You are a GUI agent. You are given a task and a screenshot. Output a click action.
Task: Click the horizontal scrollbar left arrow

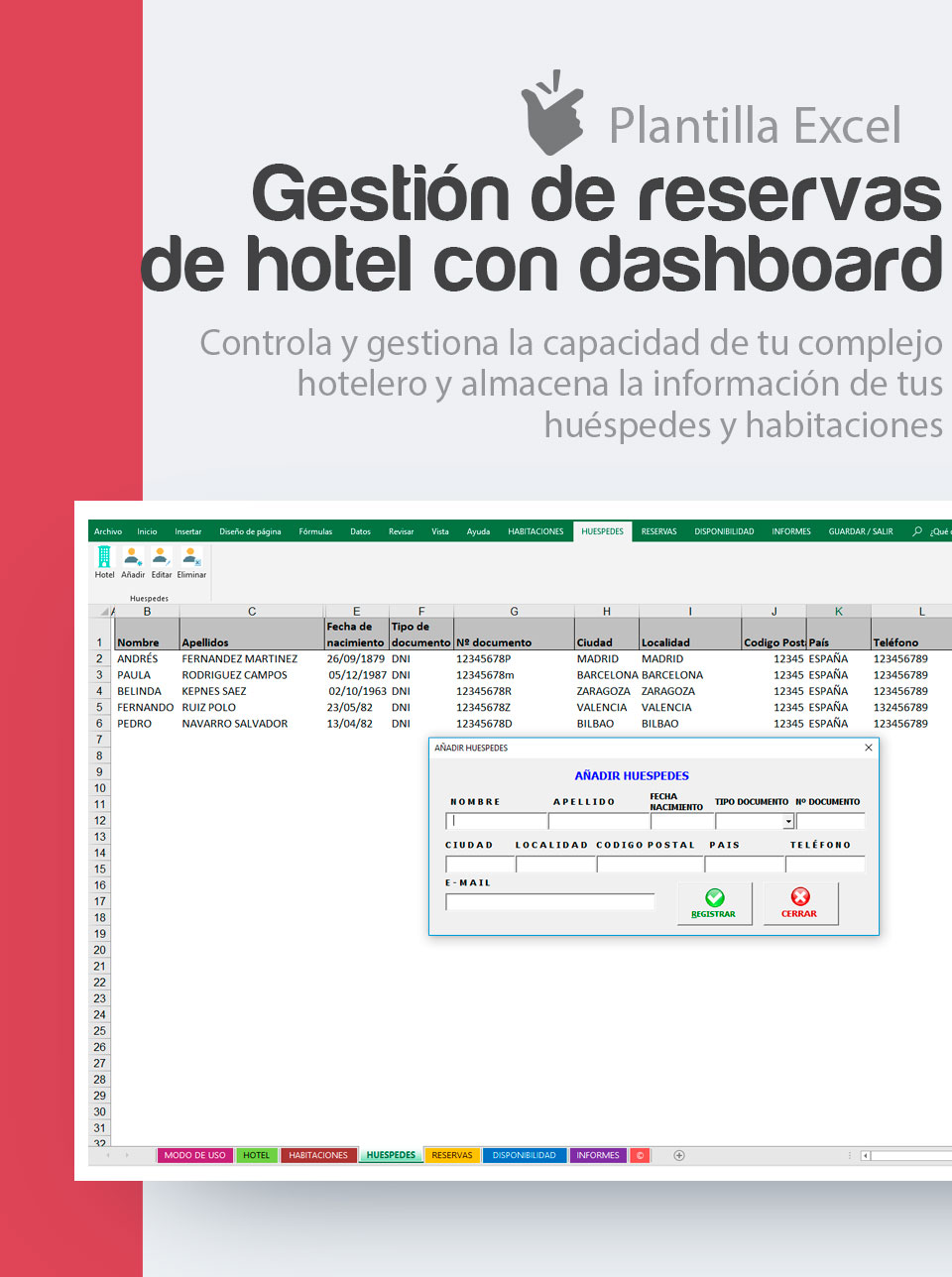point(866,1155)
